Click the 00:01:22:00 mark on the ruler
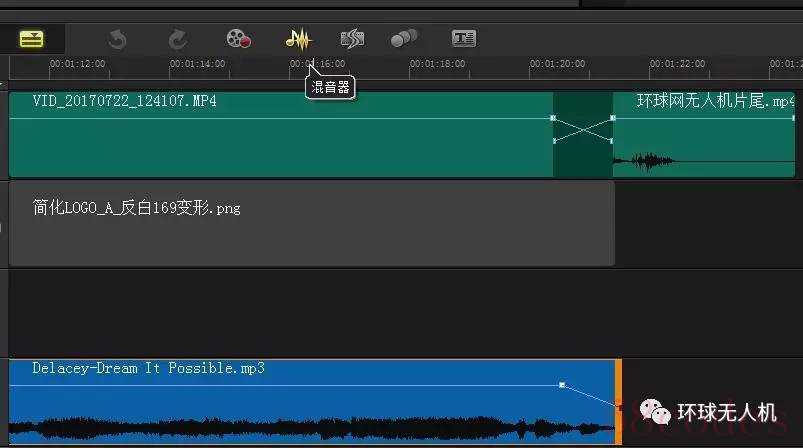The height and width of the screenshot is (448, 803). point(677,64)
